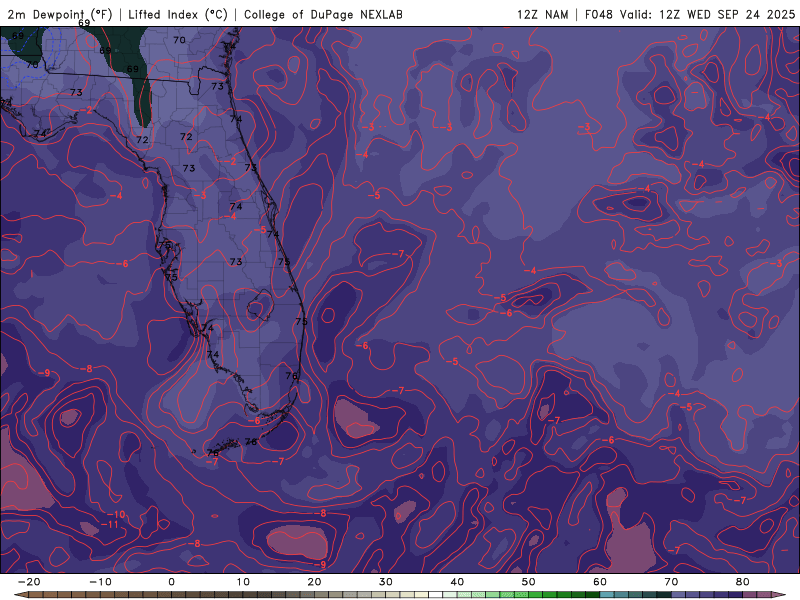Click the 20 value on the color scale

pyautogui.click(x=314, y=582)
